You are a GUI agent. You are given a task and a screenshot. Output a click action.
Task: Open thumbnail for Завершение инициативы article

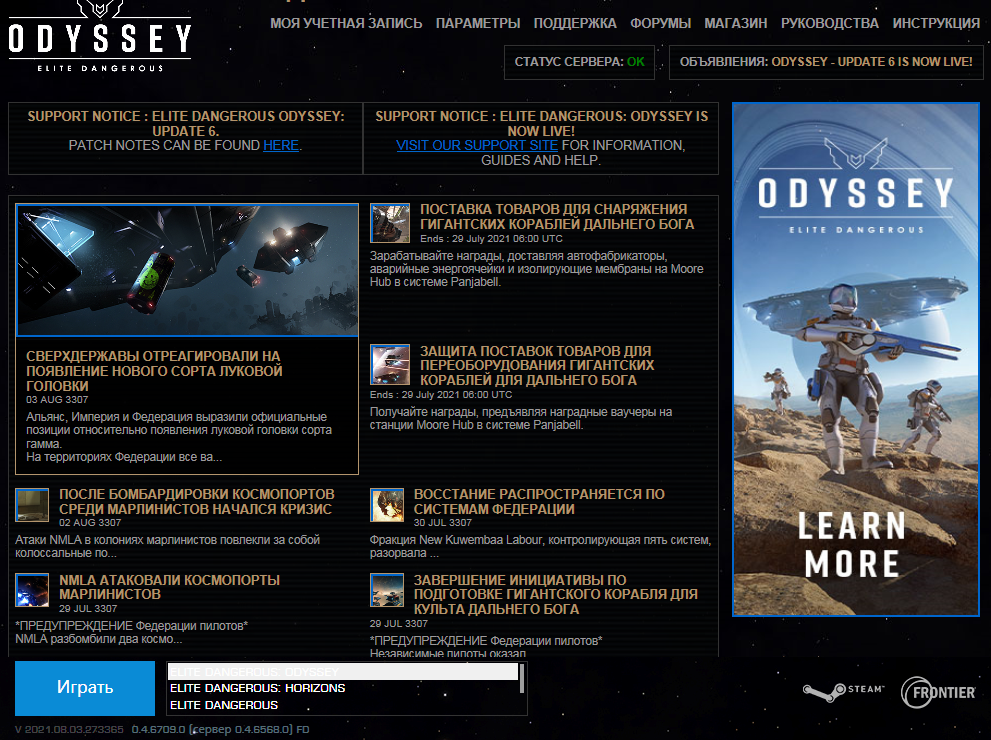(387, 590)
